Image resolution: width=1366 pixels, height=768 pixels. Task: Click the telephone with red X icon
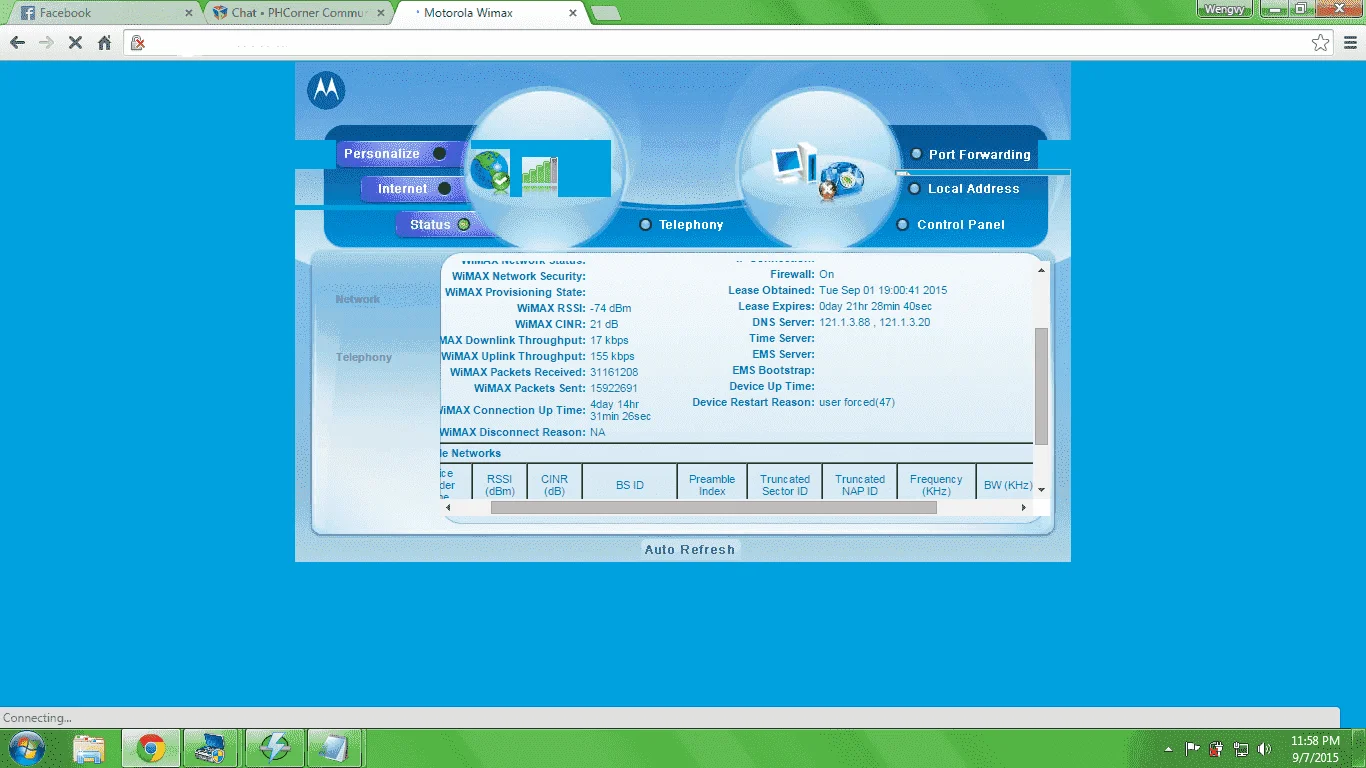(x=840, y=180)
